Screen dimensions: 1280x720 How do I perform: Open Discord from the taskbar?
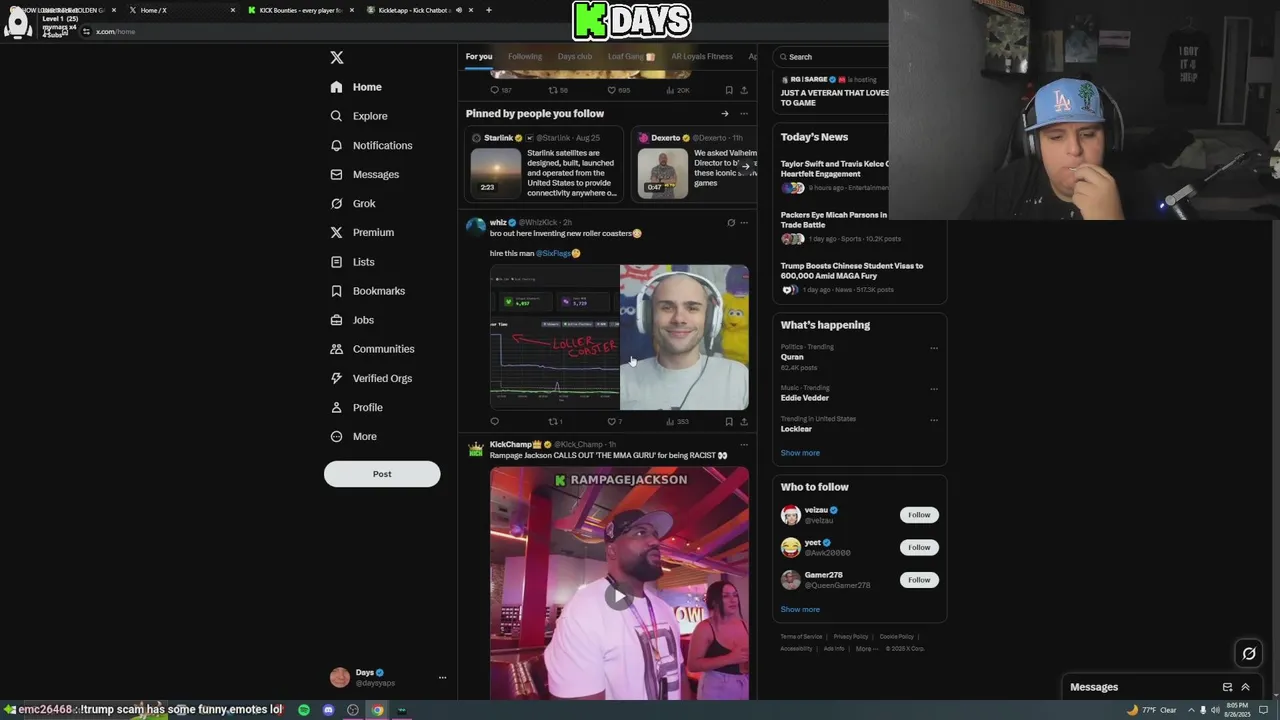click(328, 710)
